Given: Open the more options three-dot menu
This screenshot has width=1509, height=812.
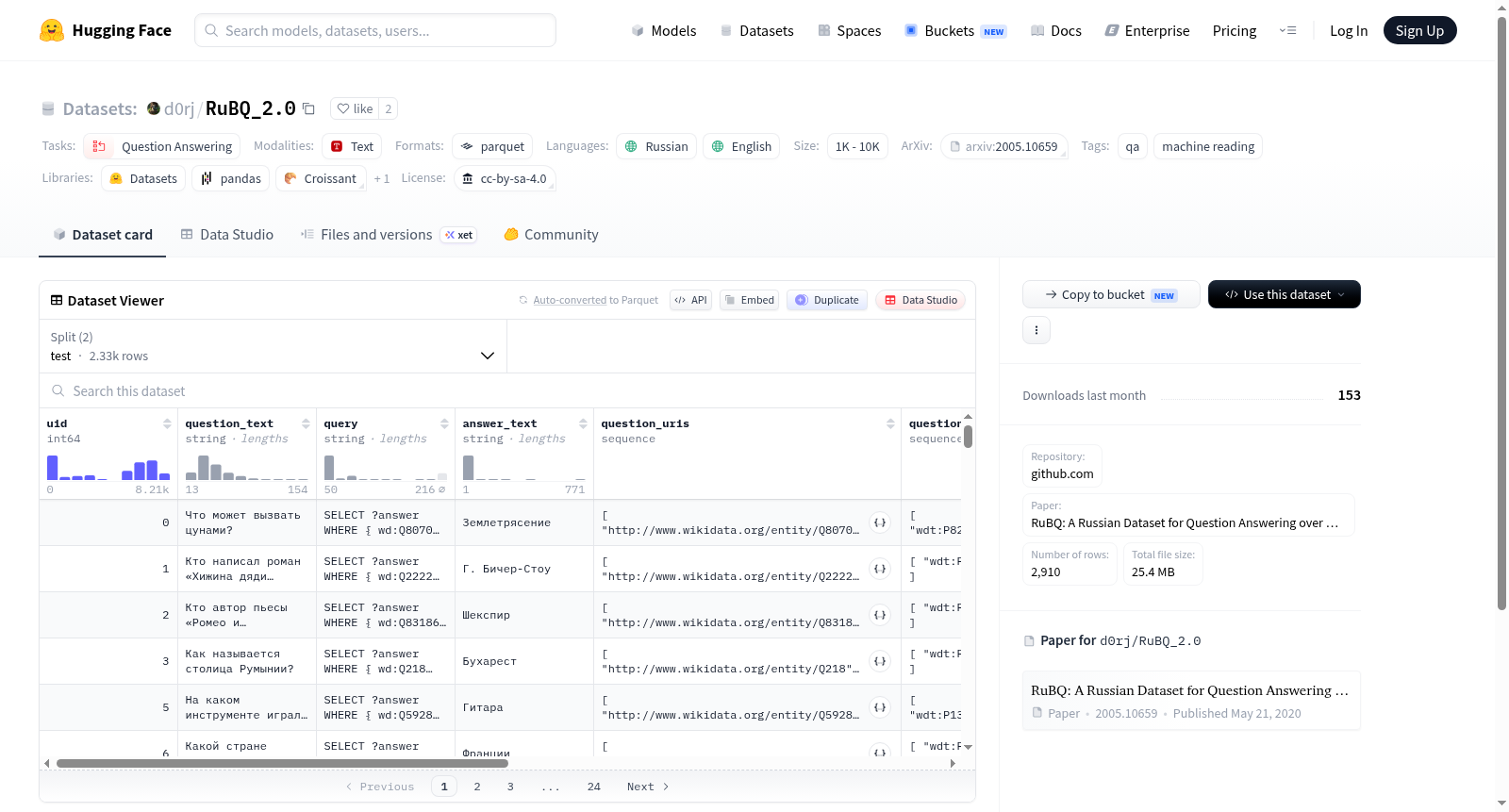Looking at the screenshot, I should coord(1036,330).
